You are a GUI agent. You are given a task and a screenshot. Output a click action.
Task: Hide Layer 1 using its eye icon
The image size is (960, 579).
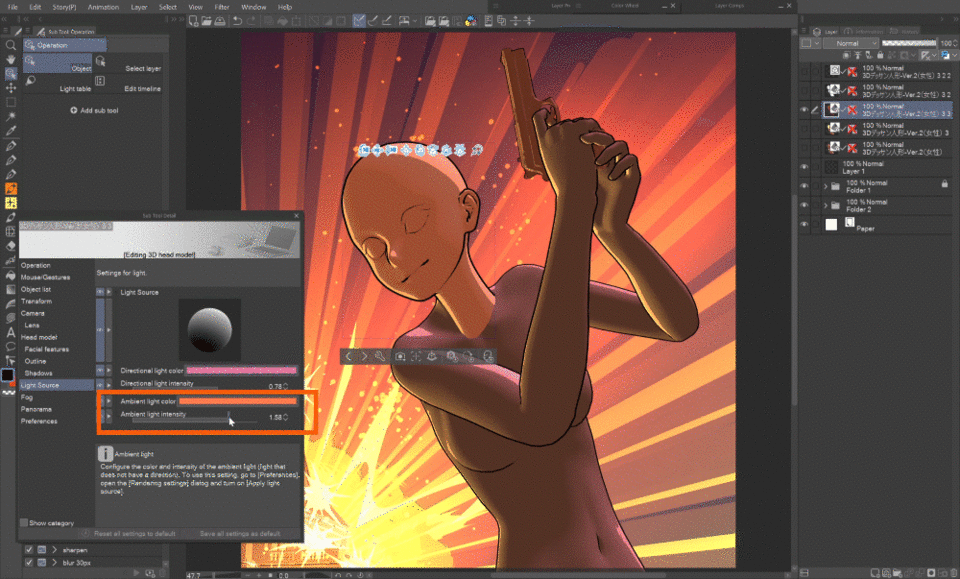[804, 167]
